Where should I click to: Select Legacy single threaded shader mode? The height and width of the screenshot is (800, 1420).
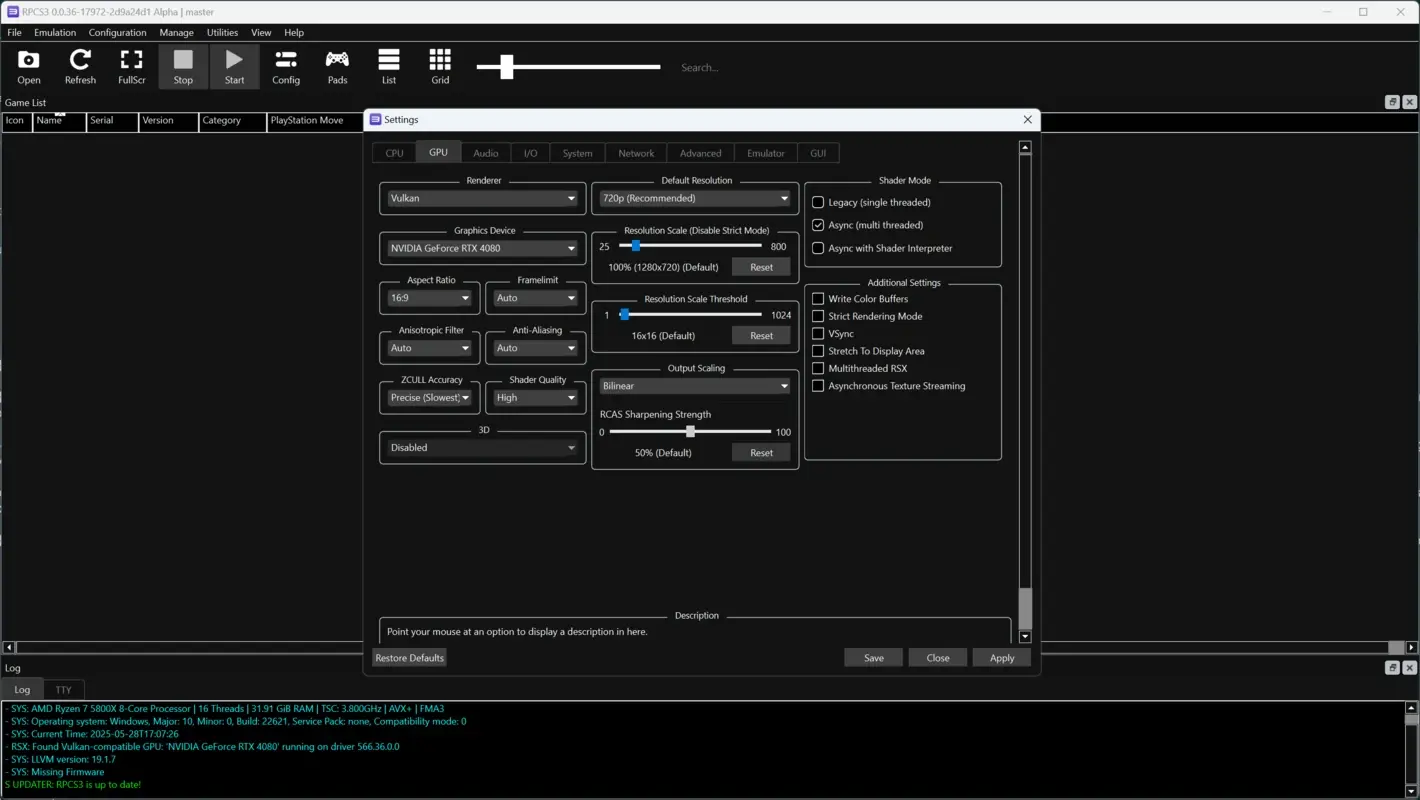818,202
